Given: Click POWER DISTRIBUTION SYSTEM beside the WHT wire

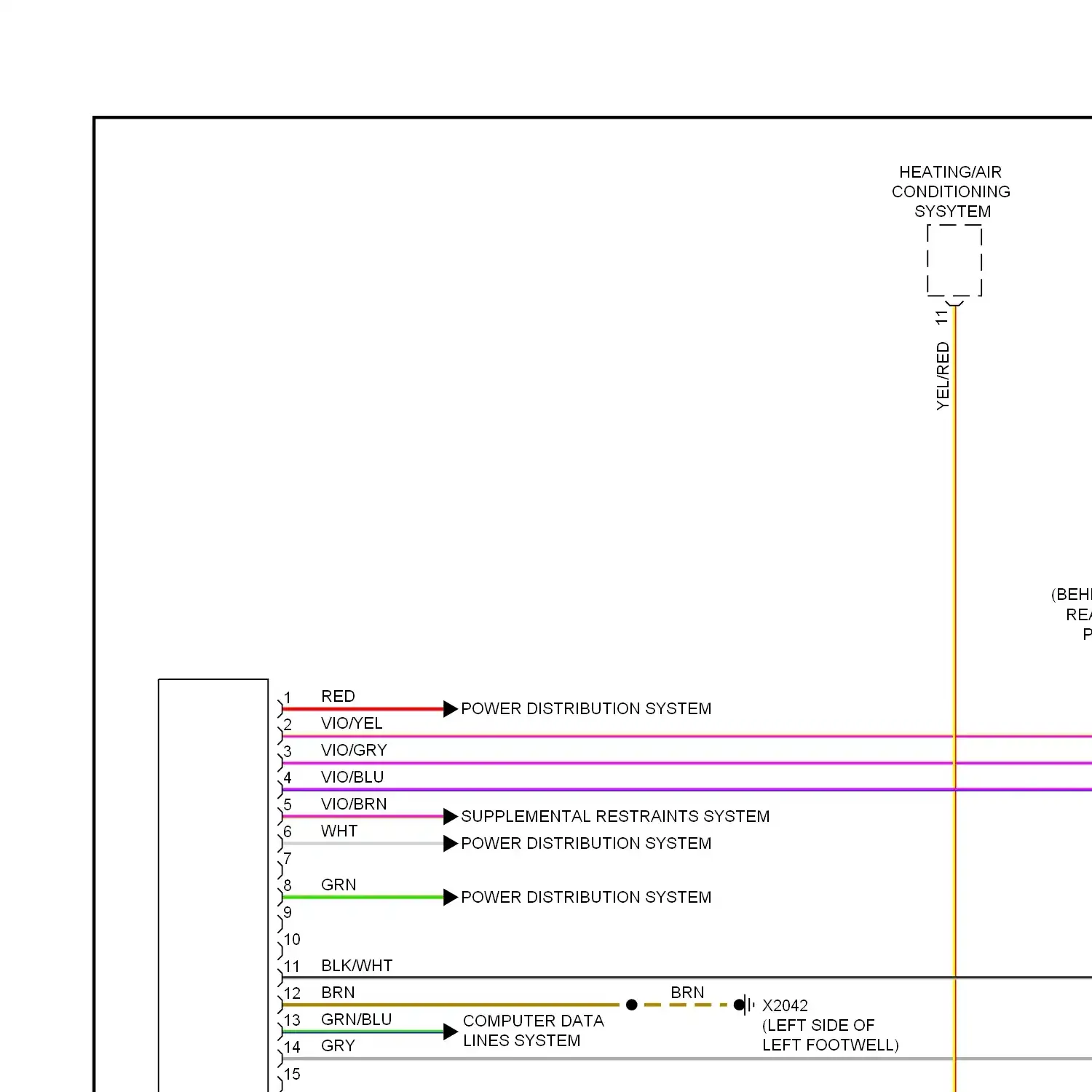Looking at the screenshot, I should tap(586, 843).
